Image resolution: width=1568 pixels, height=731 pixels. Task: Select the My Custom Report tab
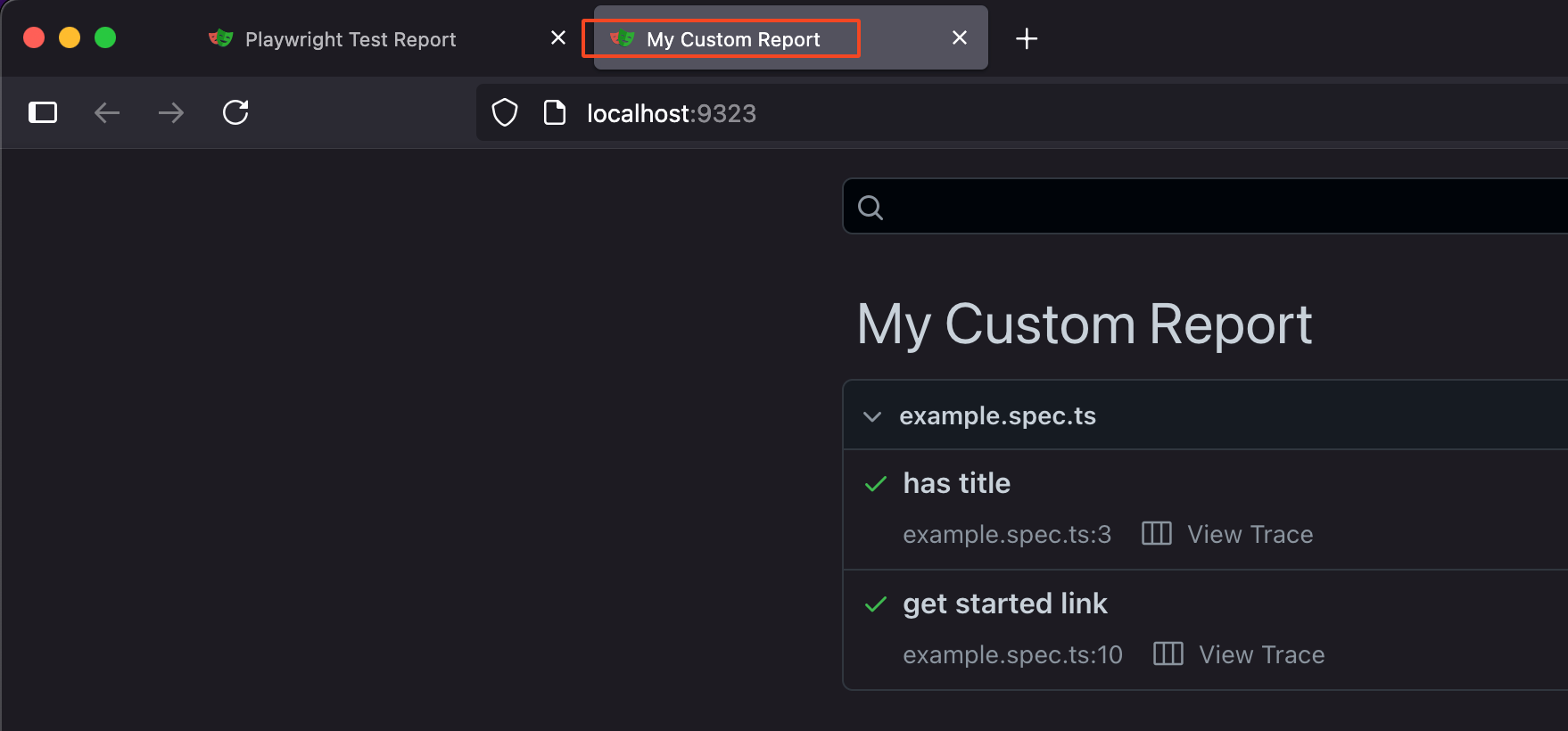(x=790, y=38)
